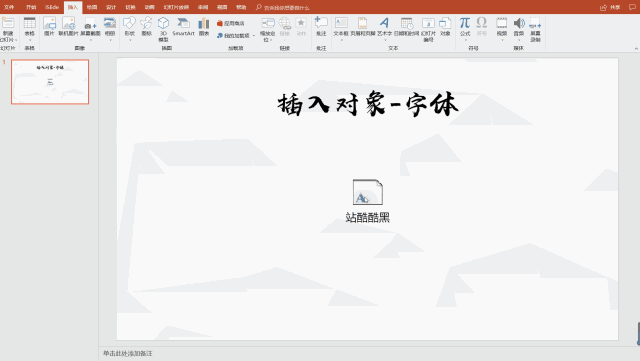
Task: Insert a Chart (图表)
Action: 204,27
